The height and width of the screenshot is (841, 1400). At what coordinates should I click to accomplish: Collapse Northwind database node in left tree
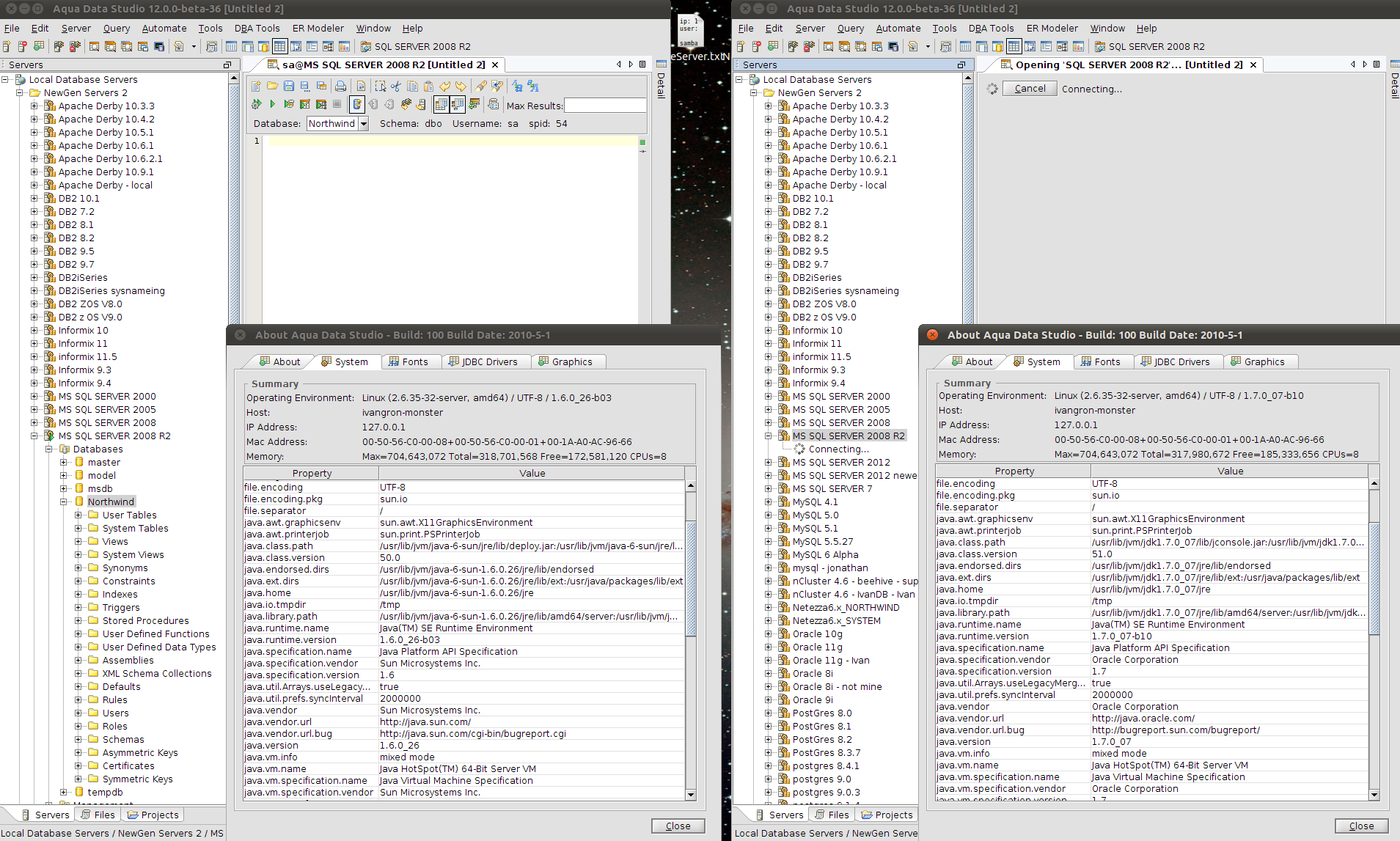coord(64,502)
